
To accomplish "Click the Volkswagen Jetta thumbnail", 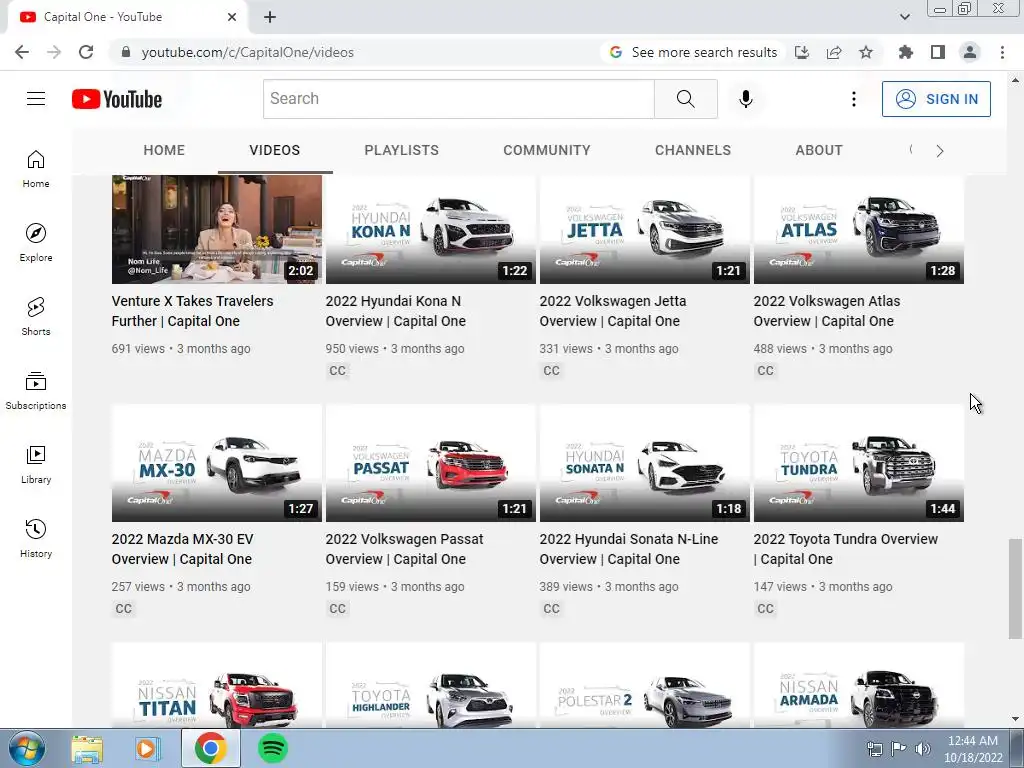I will point(645,229).
